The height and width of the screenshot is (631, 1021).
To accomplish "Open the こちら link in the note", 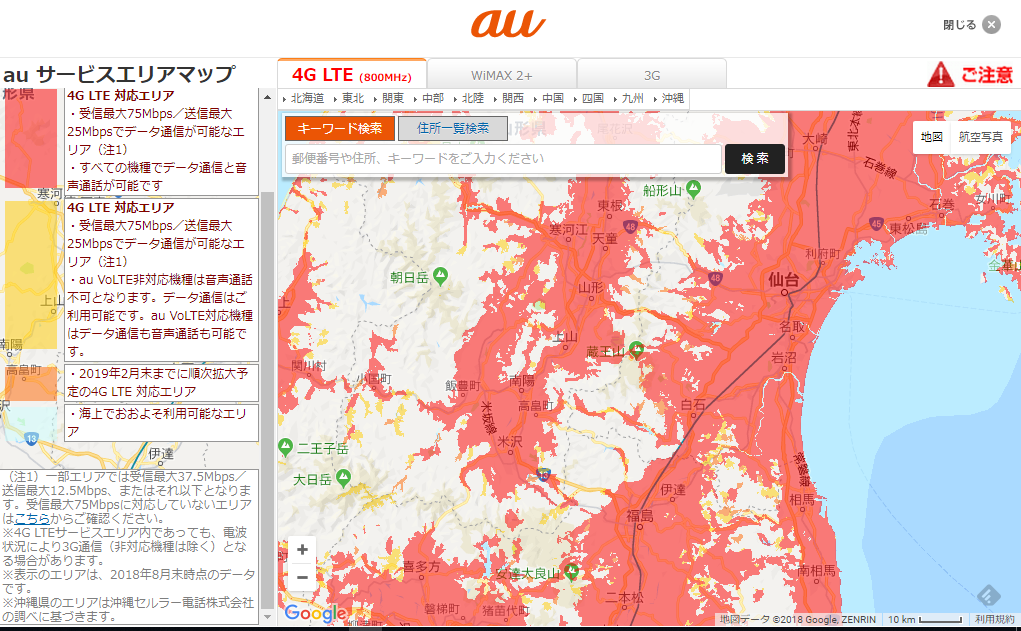I will pos(32,518).
